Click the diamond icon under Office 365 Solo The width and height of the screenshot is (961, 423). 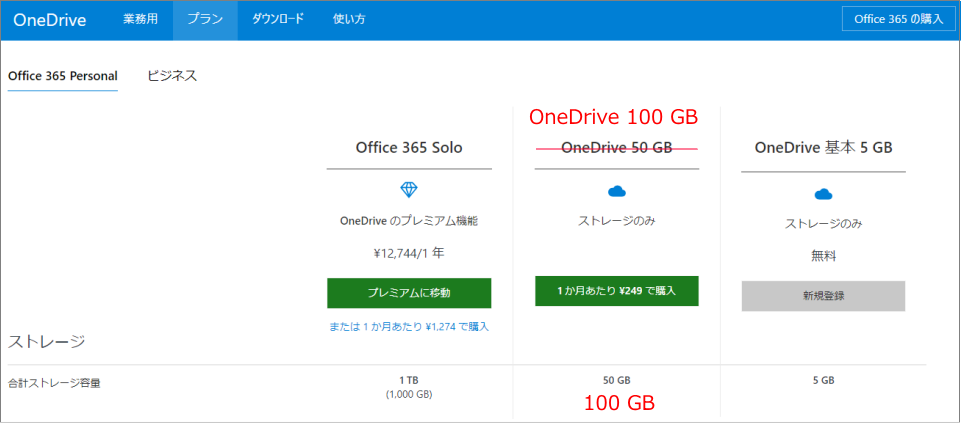pyautogui.click(x=409, y=190)
